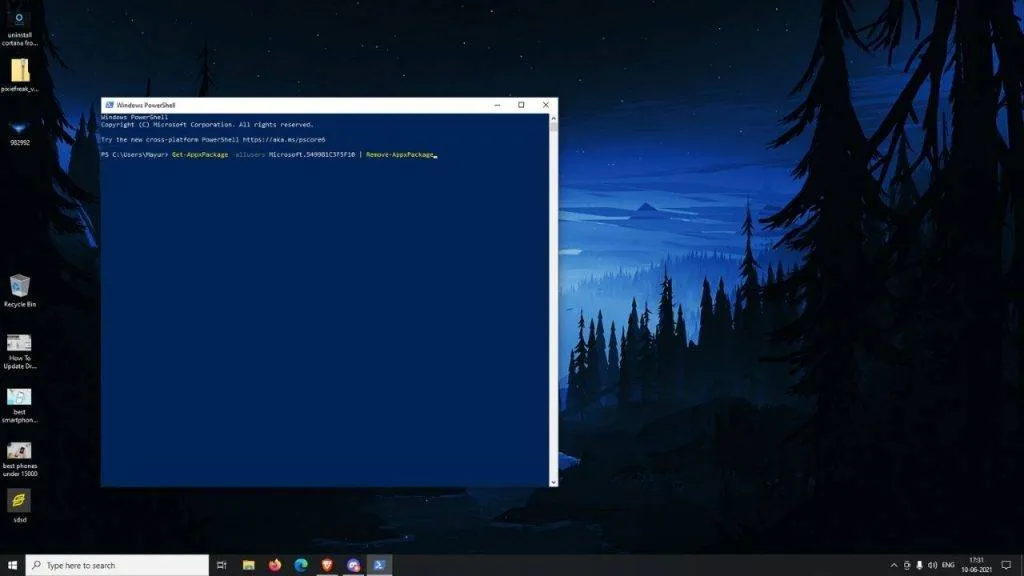1024x576 pixels.
Task: Expand hidden system tray icons
Action: click(894, 565)
